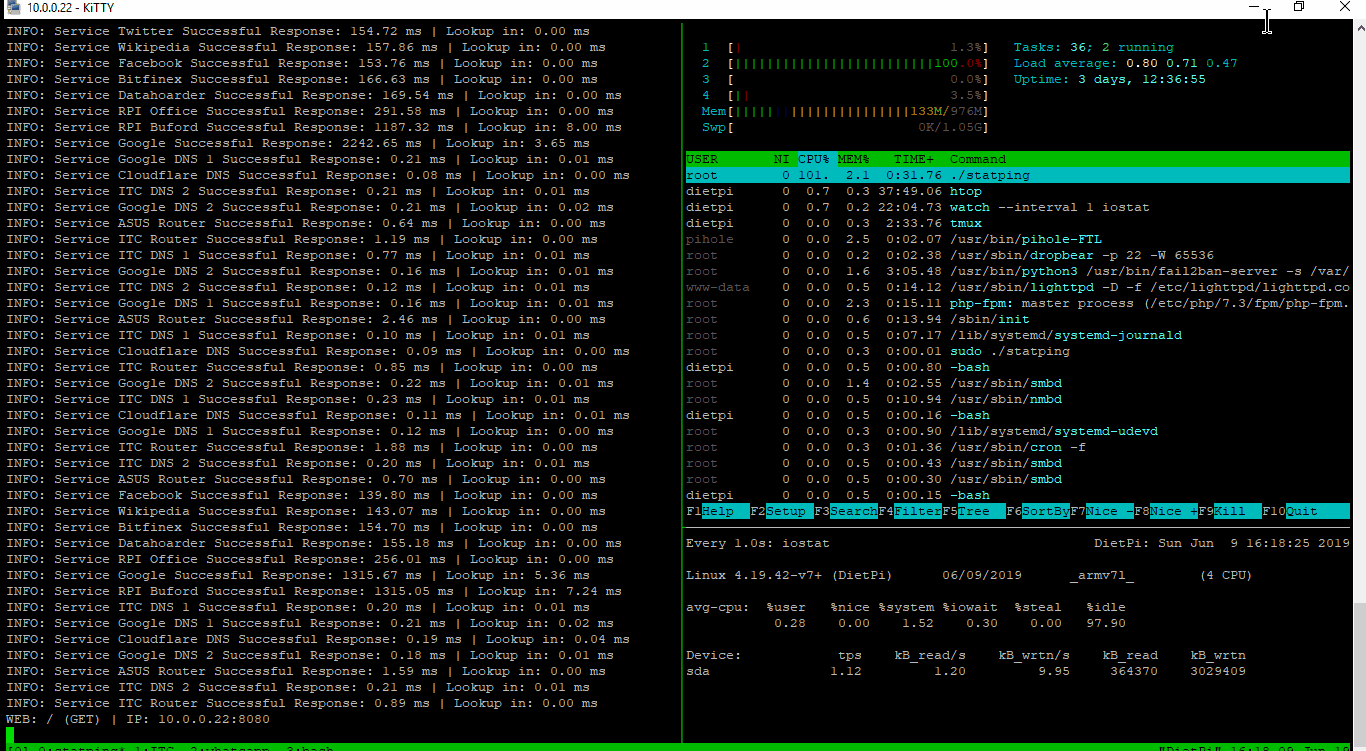1366x751 pixels.
Task: Open the KiTTY window icon menu
Action: tap(13, 7)
